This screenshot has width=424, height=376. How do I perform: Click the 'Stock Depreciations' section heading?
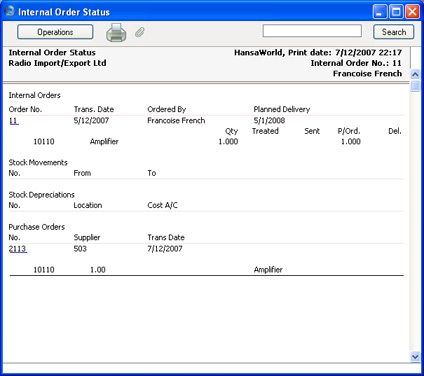click(x=42, y=195)
